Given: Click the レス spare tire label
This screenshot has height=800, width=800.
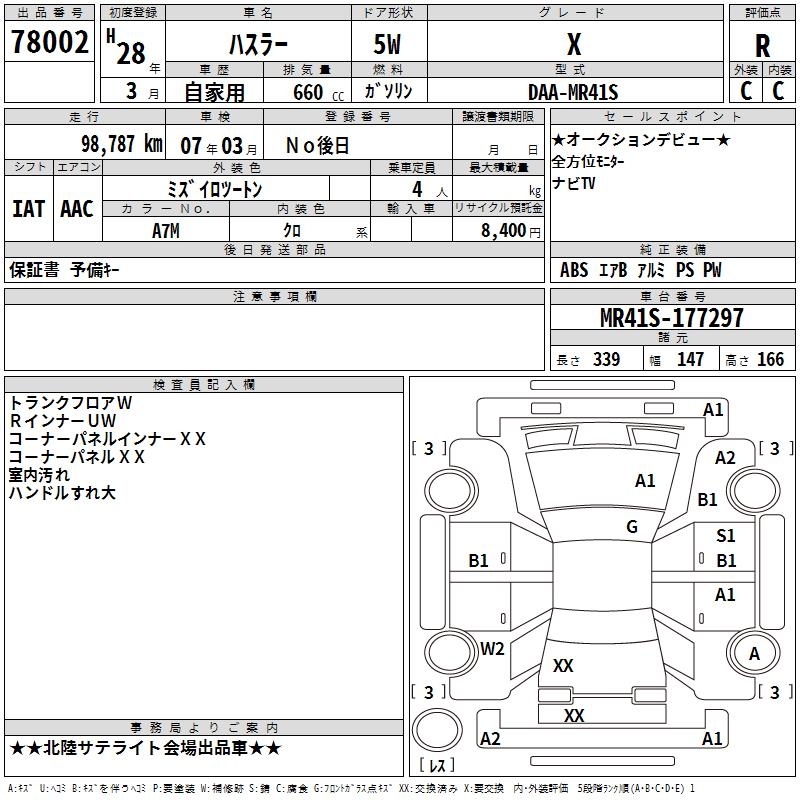Looking at the screenshot, I should (437, 764).
